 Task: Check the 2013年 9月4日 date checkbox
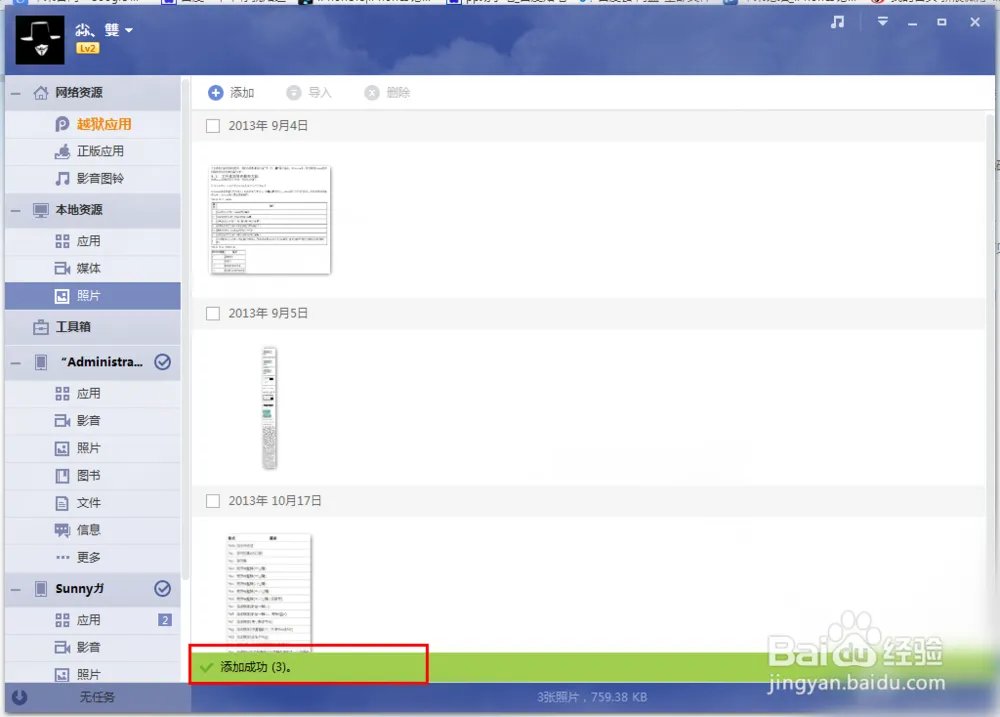point(212,126)
